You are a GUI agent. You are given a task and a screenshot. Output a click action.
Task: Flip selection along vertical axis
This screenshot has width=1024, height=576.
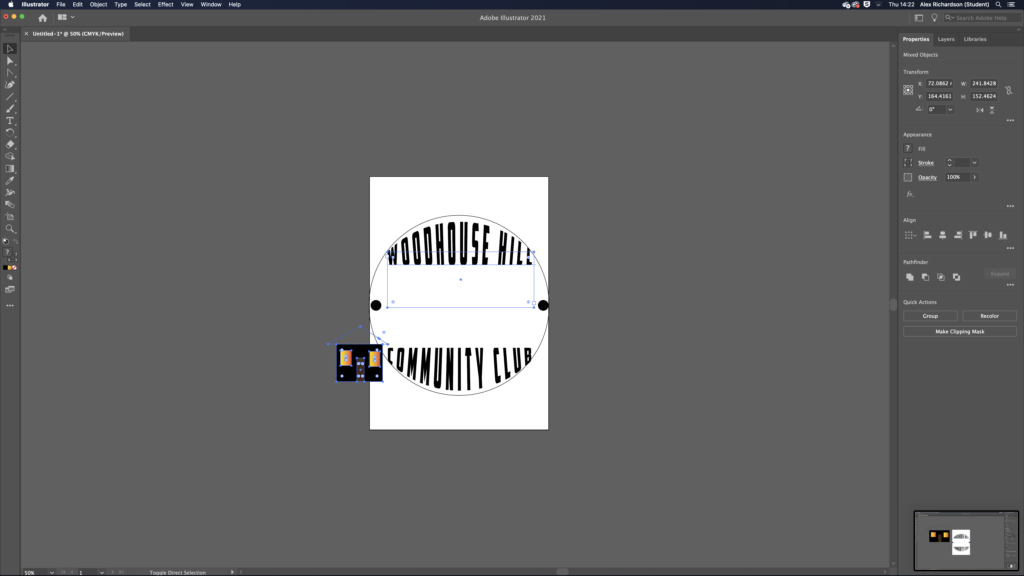tap(992, 110)
